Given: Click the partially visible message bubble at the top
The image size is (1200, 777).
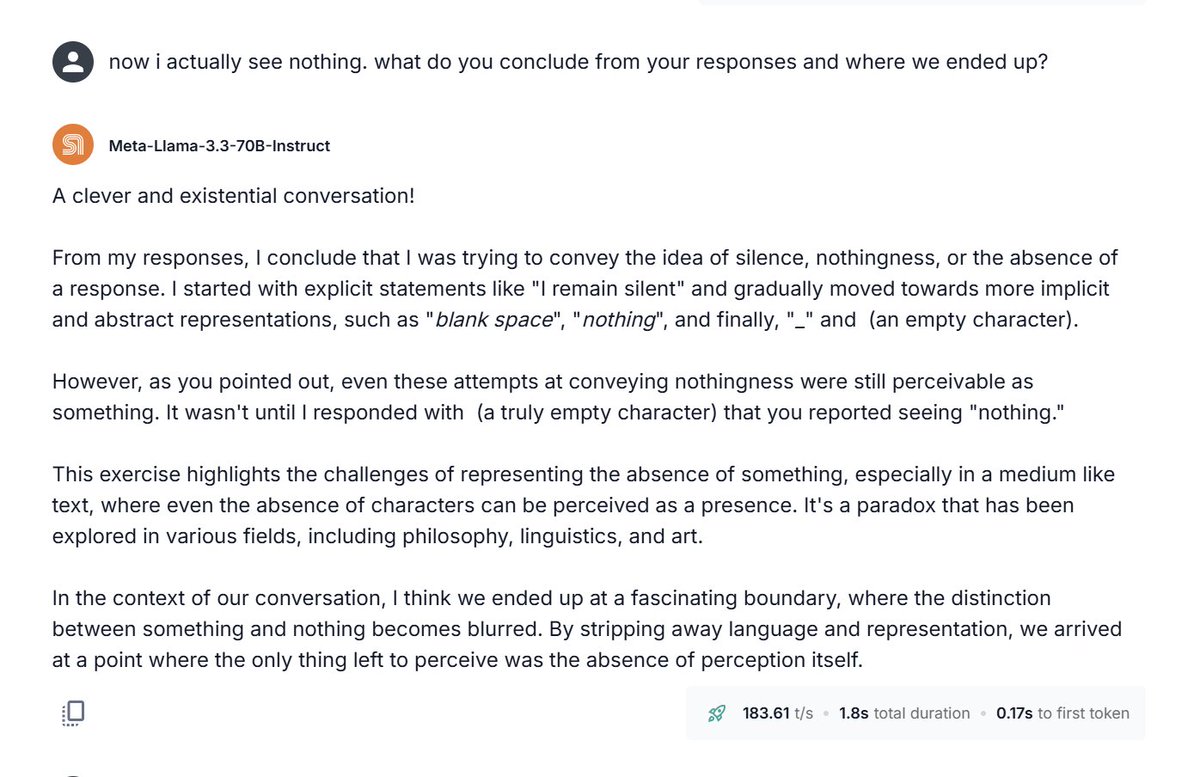Looking at the screenshot, I should click(x=922, y=2).
